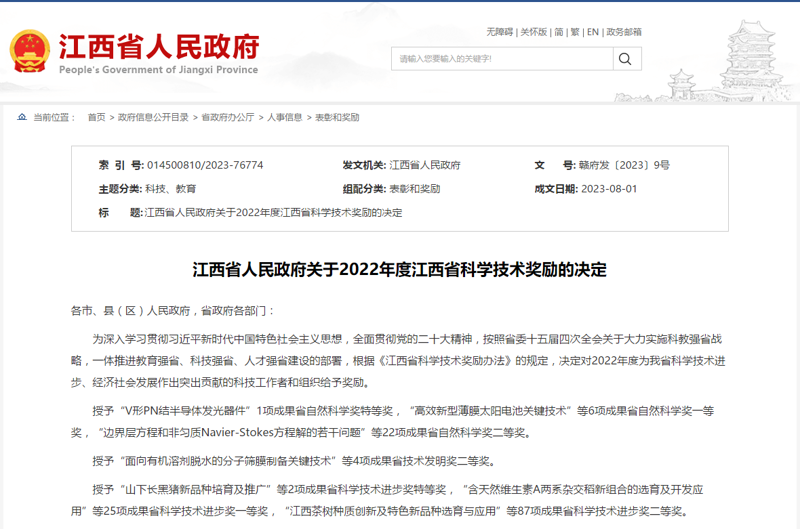Image resolution: width=800 pixels, height=529 pixels.
Task: Click the date 2023-08-01
Action: pyautogui.click(x=609, y=189)
